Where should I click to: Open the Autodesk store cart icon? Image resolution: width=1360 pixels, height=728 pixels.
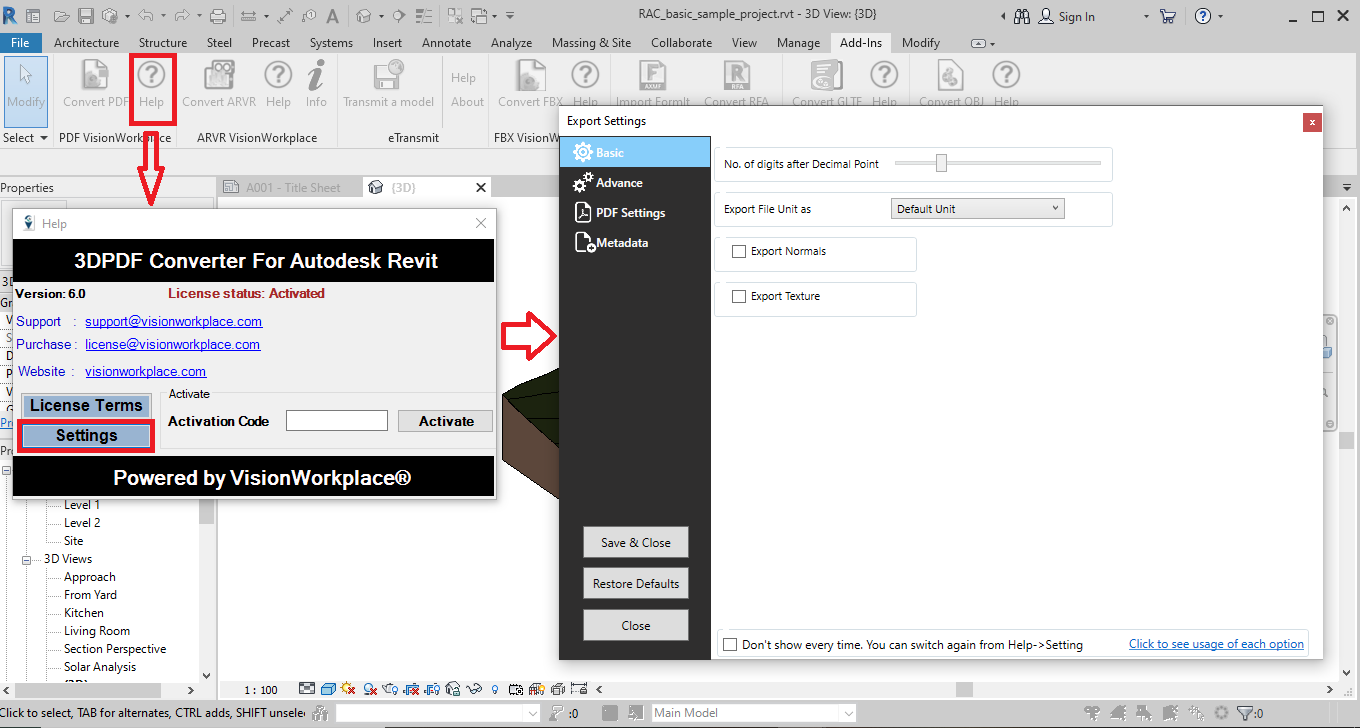pyautogui.click(x=1167, y=16)
